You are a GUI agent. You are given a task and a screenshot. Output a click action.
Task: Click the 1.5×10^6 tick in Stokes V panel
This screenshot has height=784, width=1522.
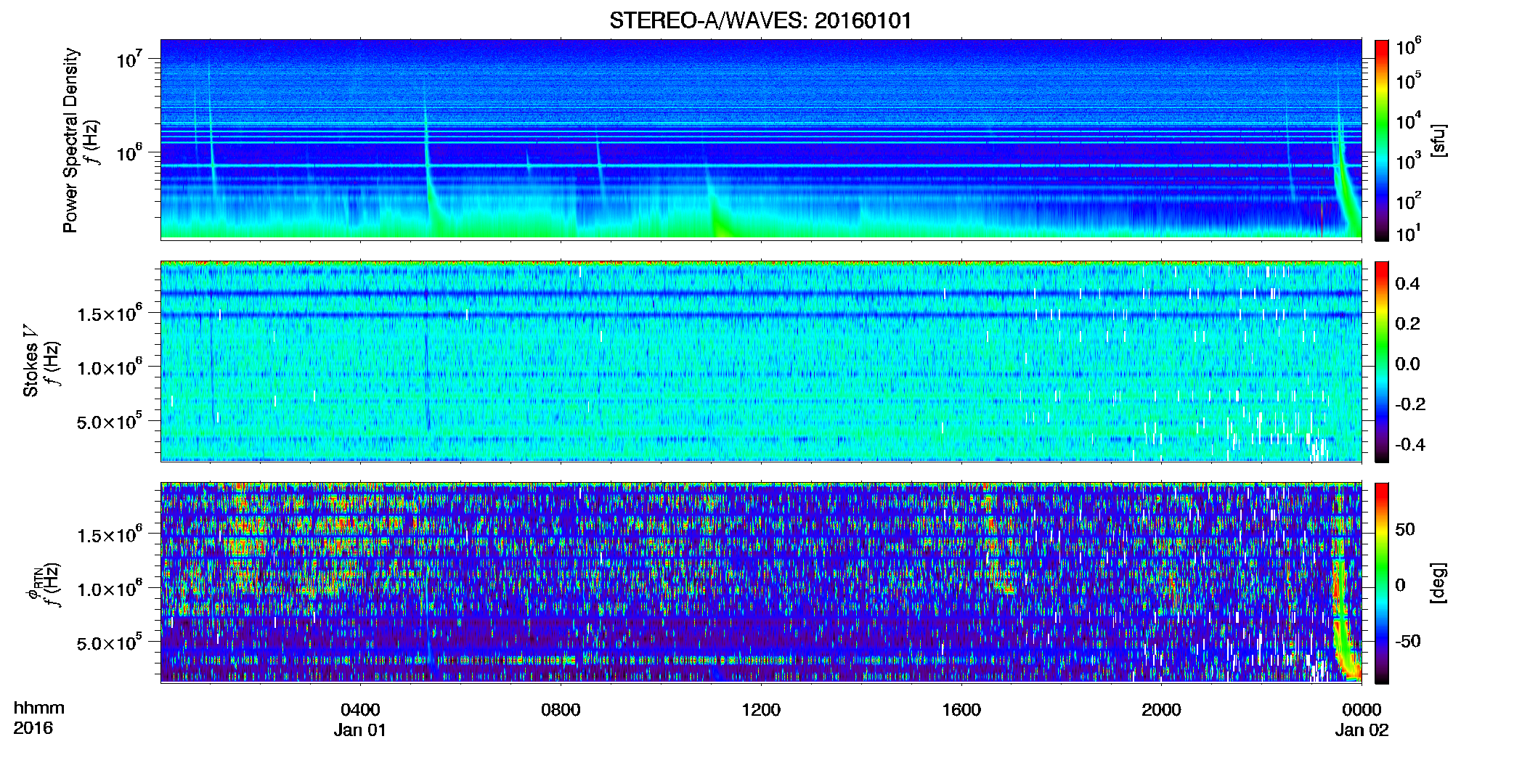(110, 314)
